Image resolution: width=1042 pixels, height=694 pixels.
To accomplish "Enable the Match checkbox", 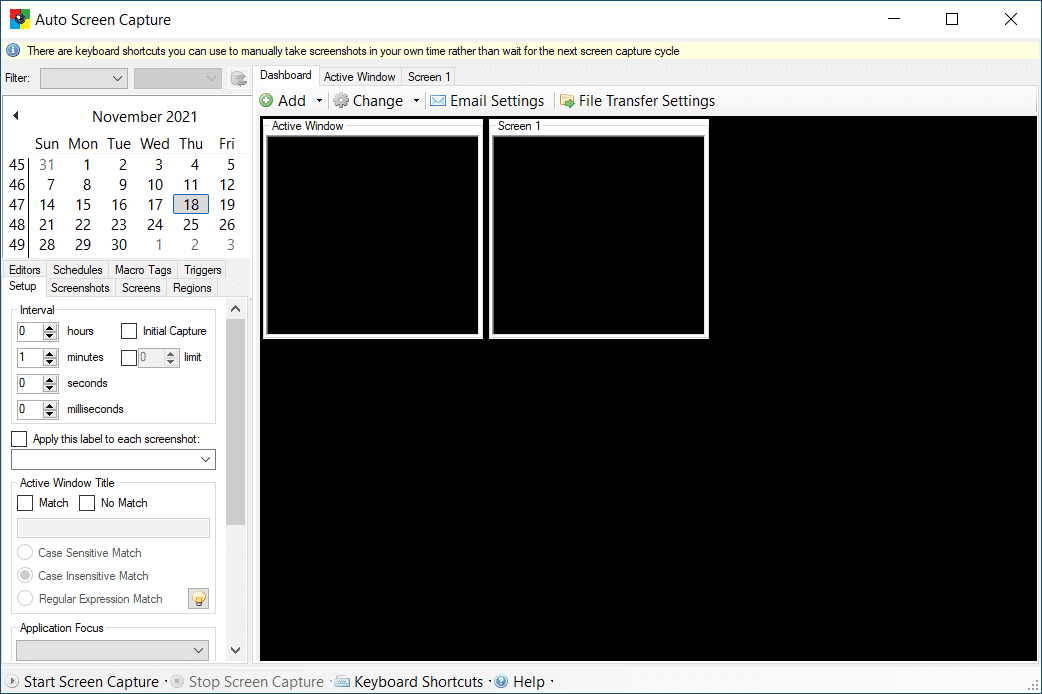I will click(25, 503).
